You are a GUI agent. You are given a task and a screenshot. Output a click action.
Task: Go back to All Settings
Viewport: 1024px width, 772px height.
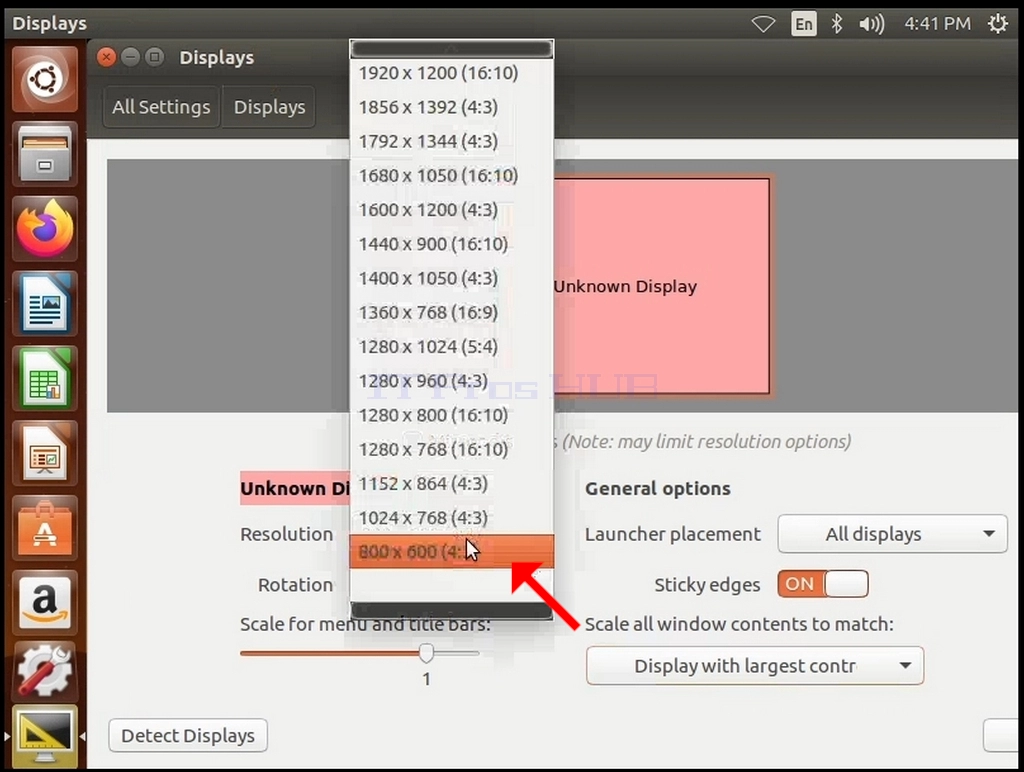161,106
